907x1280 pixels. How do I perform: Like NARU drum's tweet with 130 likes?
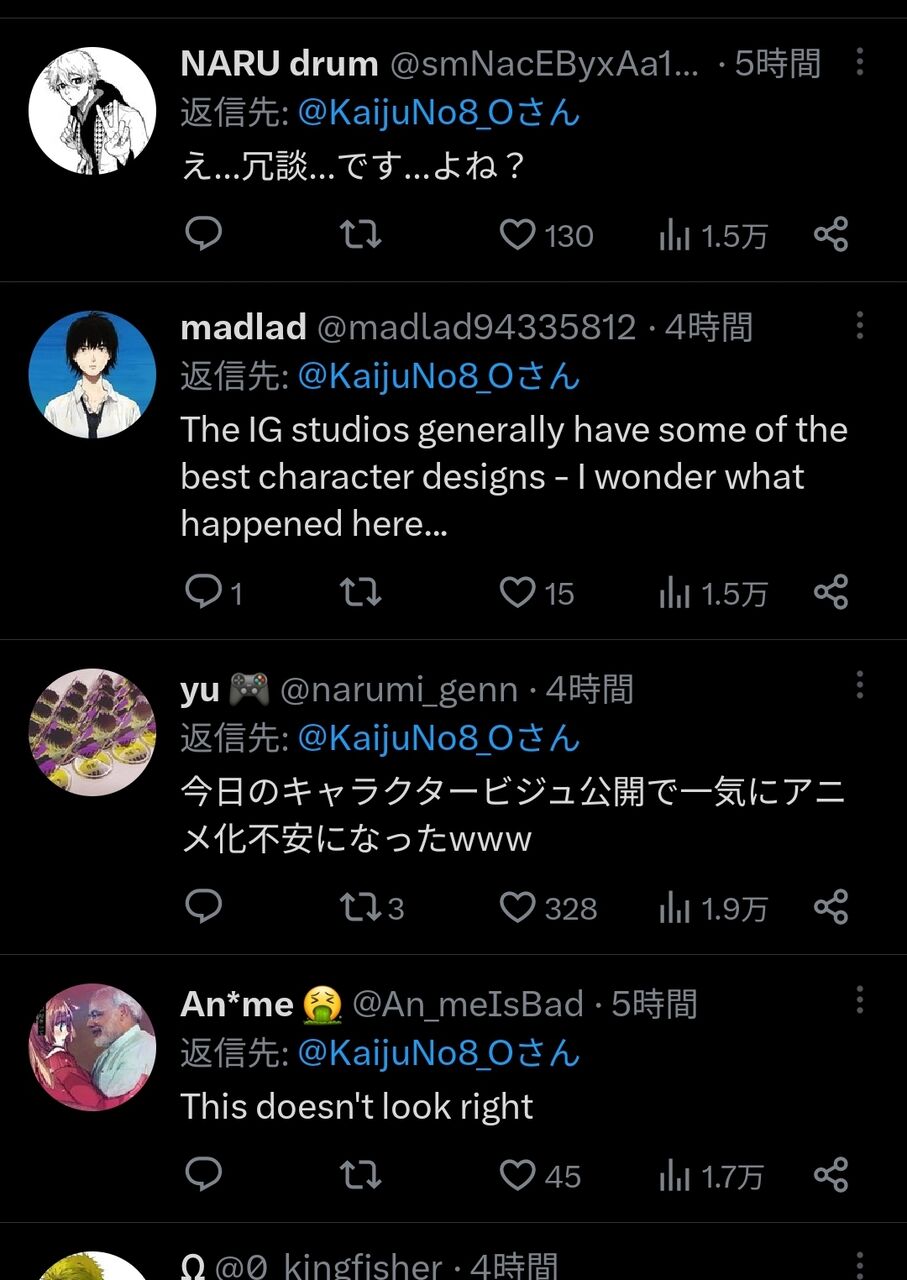pyautogui.click(x=546, y=235)
